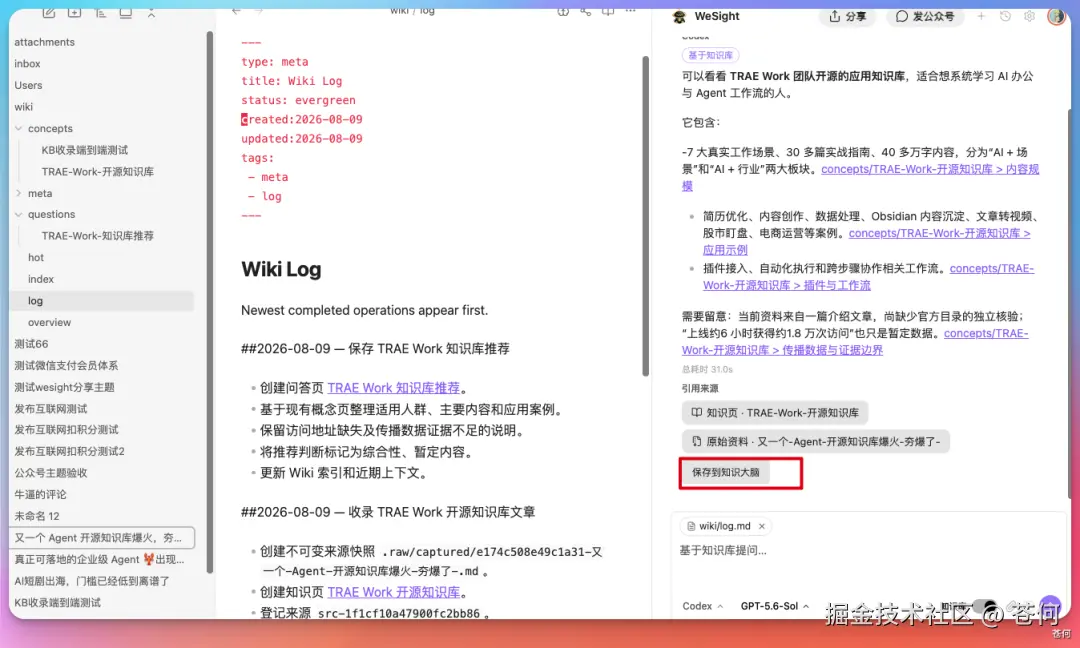Open note 公众号主题验收
The width and height of the screenshot is (1080, 648).
pos(50,473)
